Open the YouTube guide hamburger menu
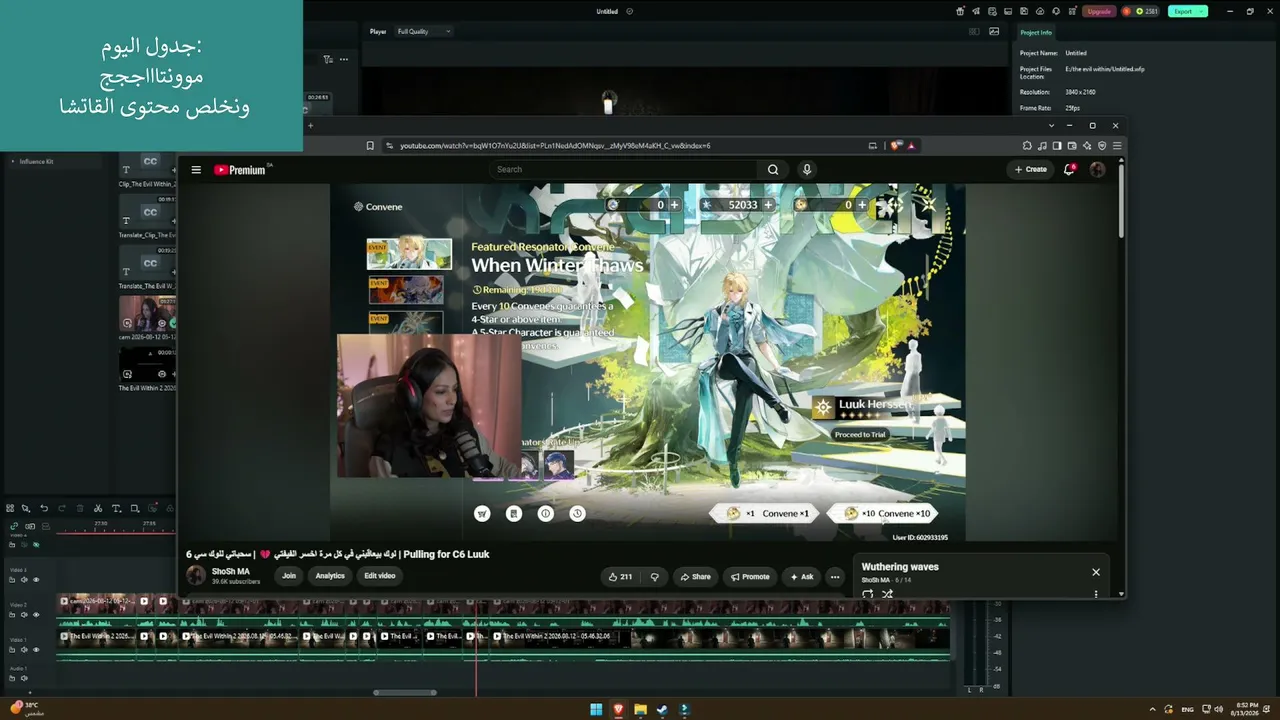1280x720 pixels. [196, 170]
